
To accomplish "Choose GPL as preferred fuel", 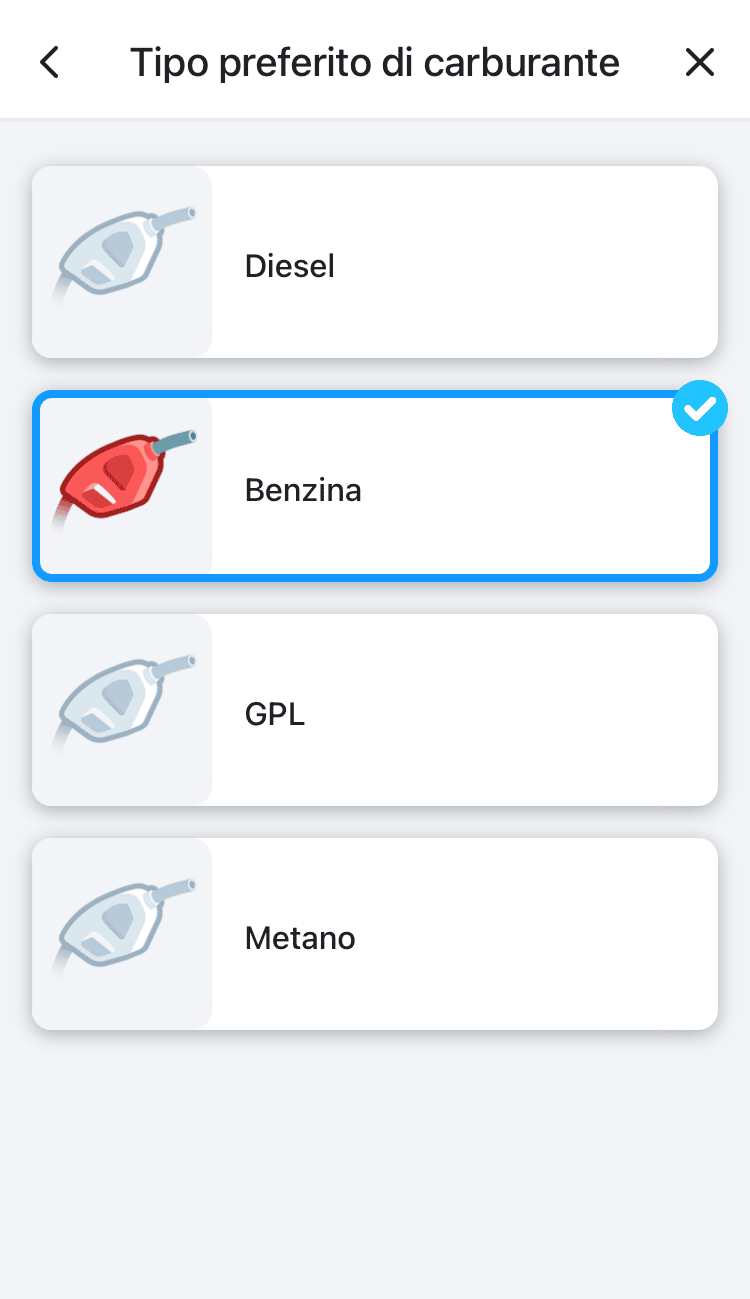I will 460,710.
